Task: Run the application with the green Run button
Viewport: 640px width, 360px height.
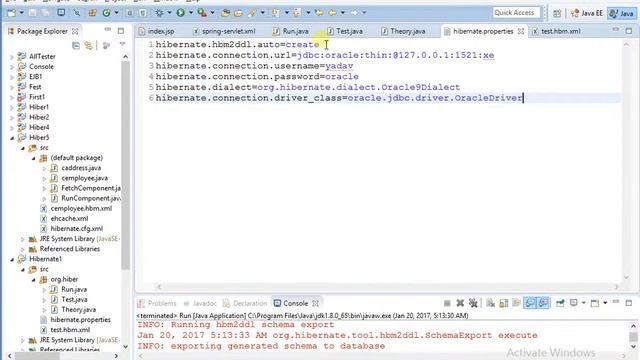Action: click(x=180, y=13)
